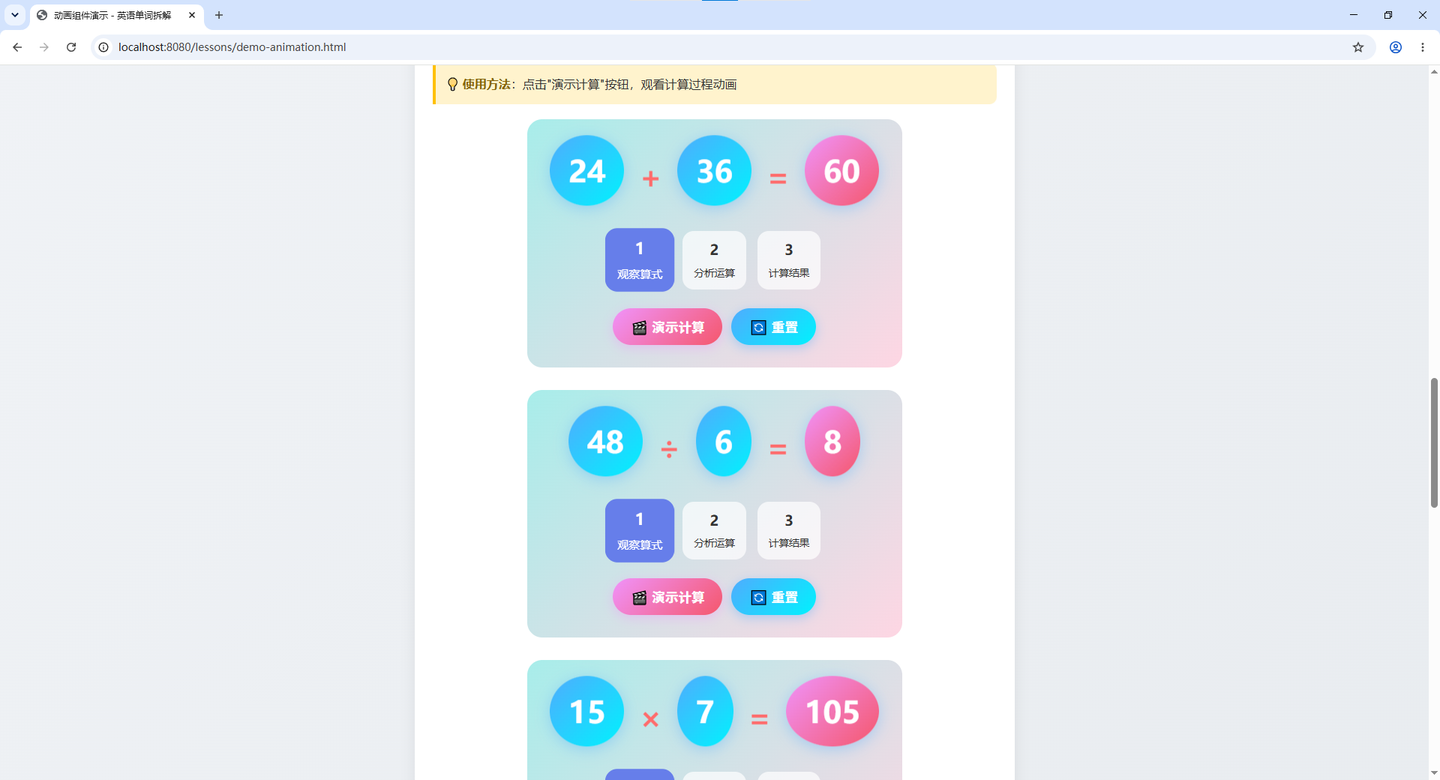
Task: Click the blue number 15 bubble
Action: pyautogui.click(x=587, y=711)
